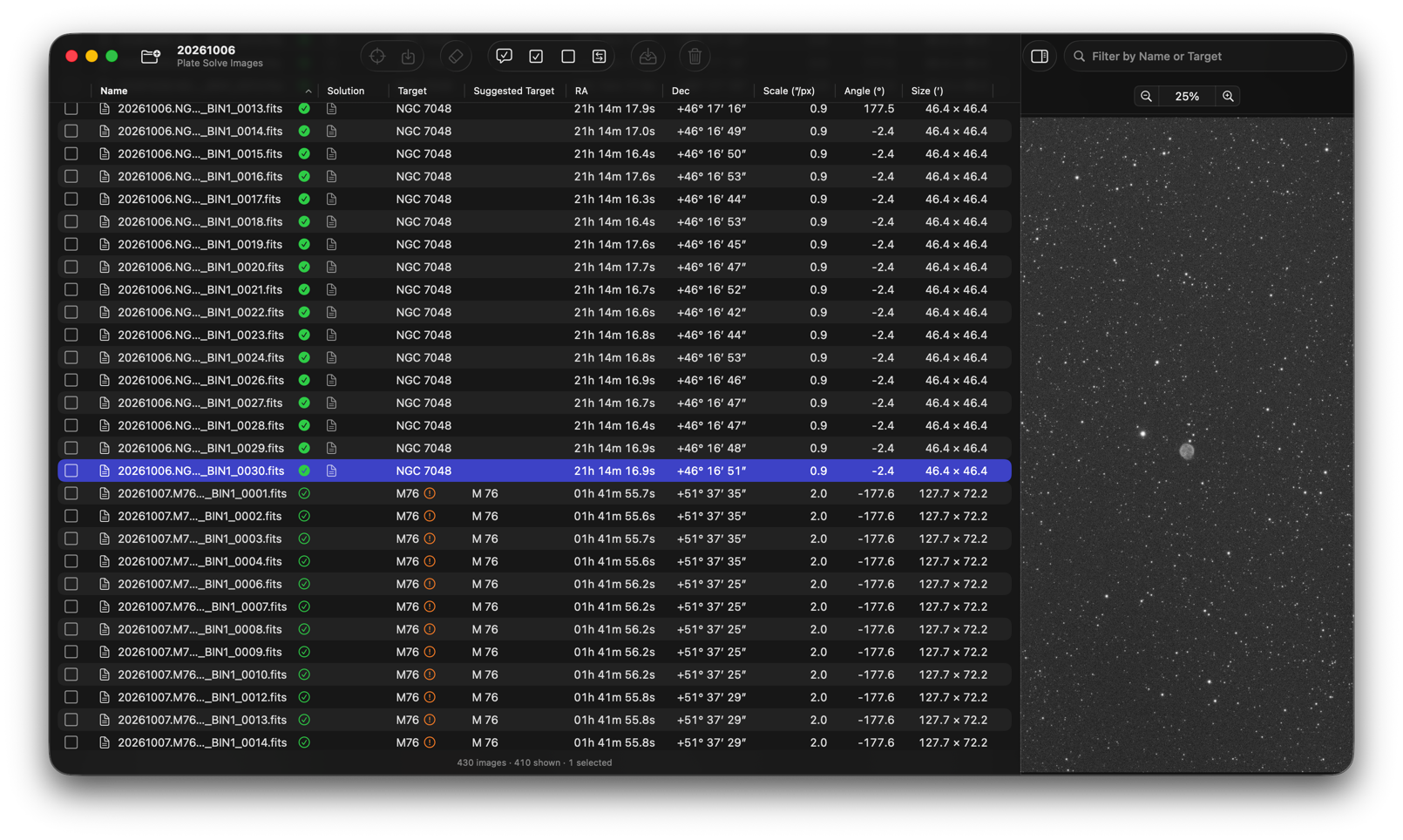Click the outlined check status for M76 _0014.fits
1403x840 pixels.
[x=304, y=742]
